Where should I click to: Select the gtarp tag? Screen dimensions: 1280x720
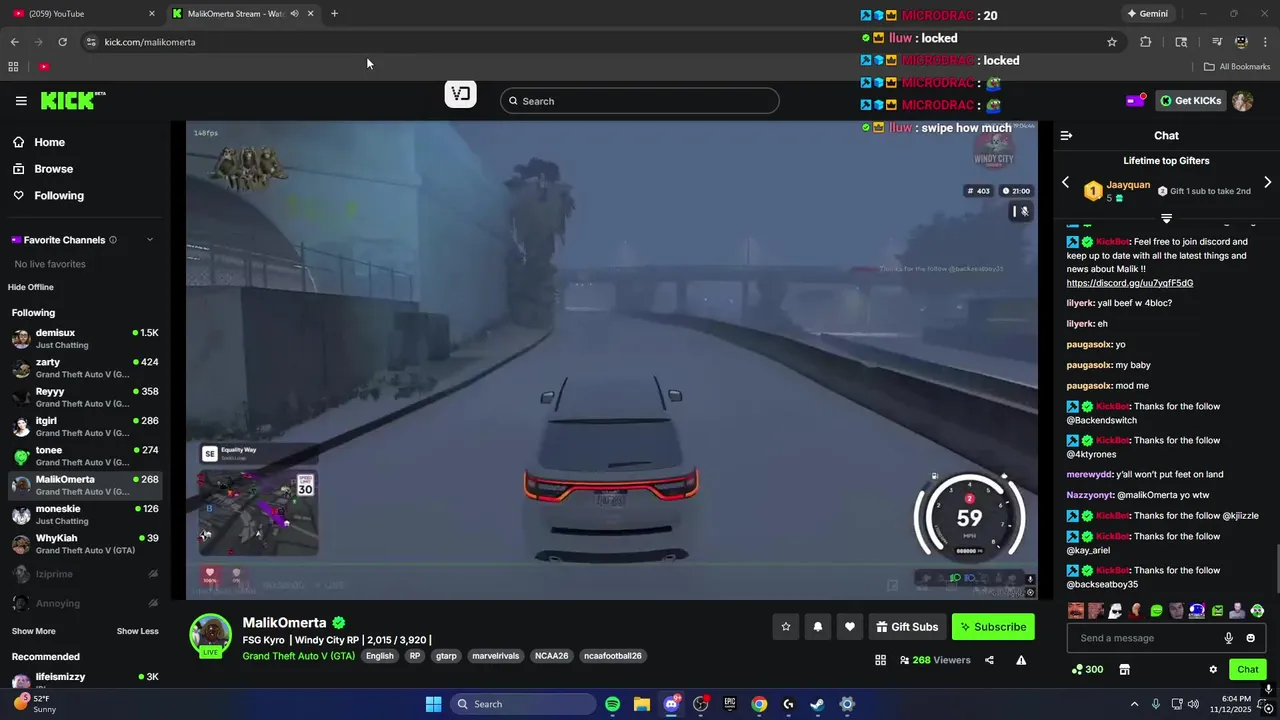coord(446,656)
